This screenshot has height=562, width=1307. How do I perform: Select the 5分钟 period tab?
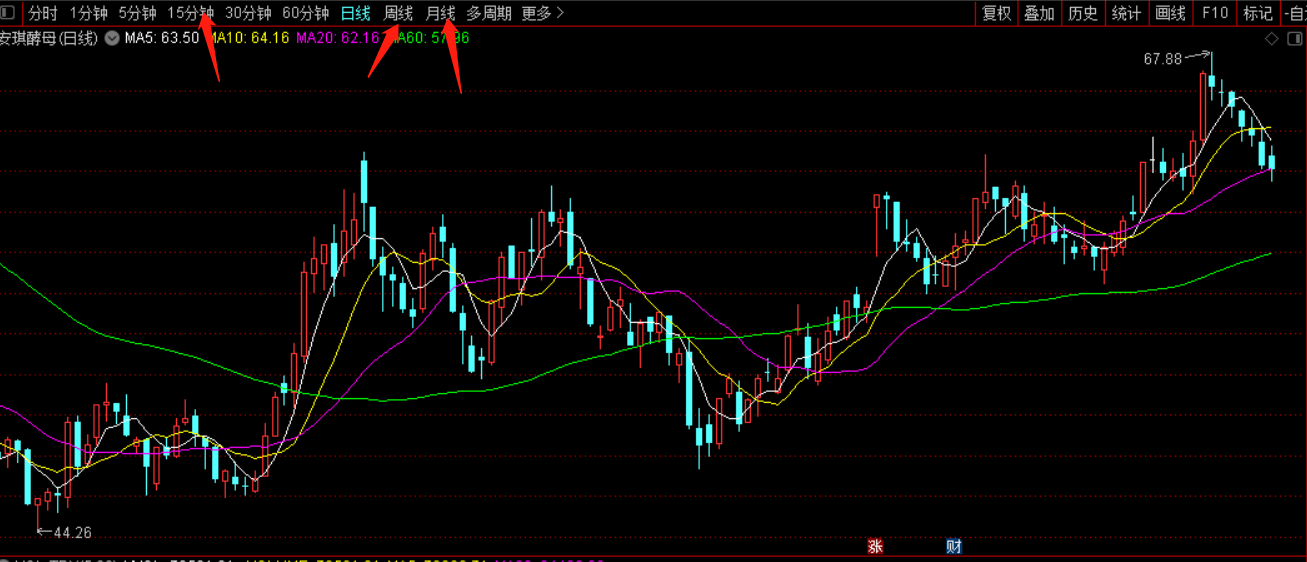(137, 13)
